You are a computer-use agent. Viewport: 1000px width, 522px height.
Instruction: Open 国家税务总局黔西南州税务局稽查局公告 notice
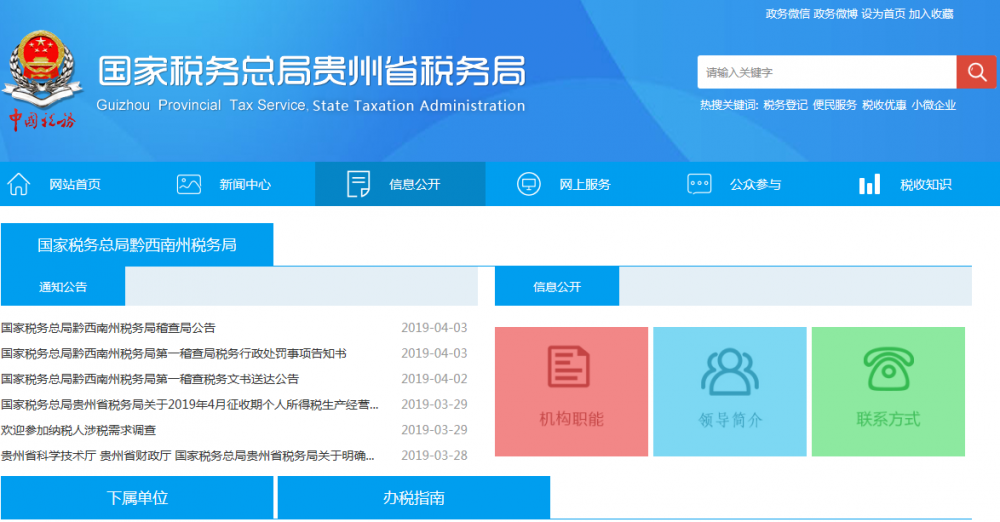pyautogui.click(x=108, y=328)
